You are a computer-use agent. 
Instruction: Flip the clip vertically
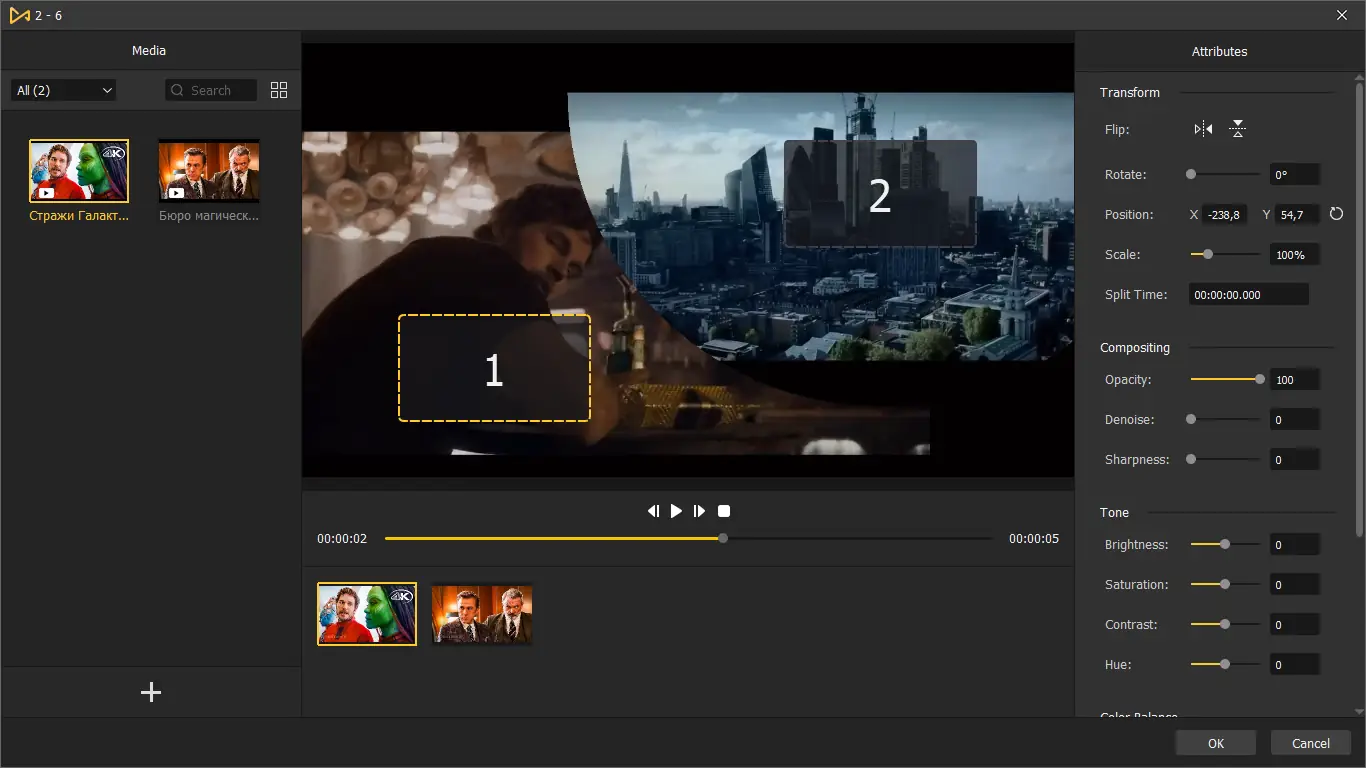[x=1238, y=129]
